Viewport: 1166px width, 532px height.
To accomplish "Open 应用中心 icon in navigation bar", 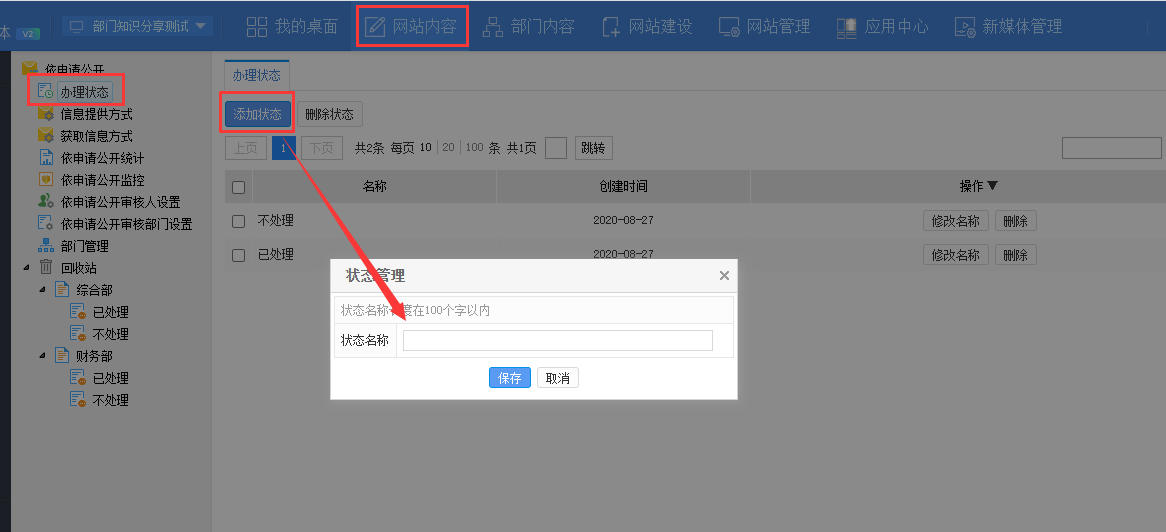I will coord(847,27).
